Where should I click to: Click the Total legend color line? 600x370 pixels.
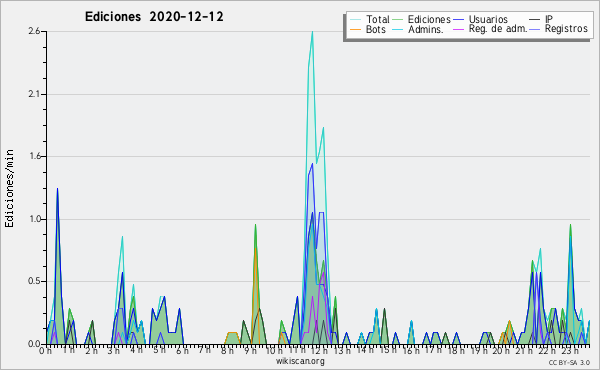pyautogui.click(x=356, y=20)
